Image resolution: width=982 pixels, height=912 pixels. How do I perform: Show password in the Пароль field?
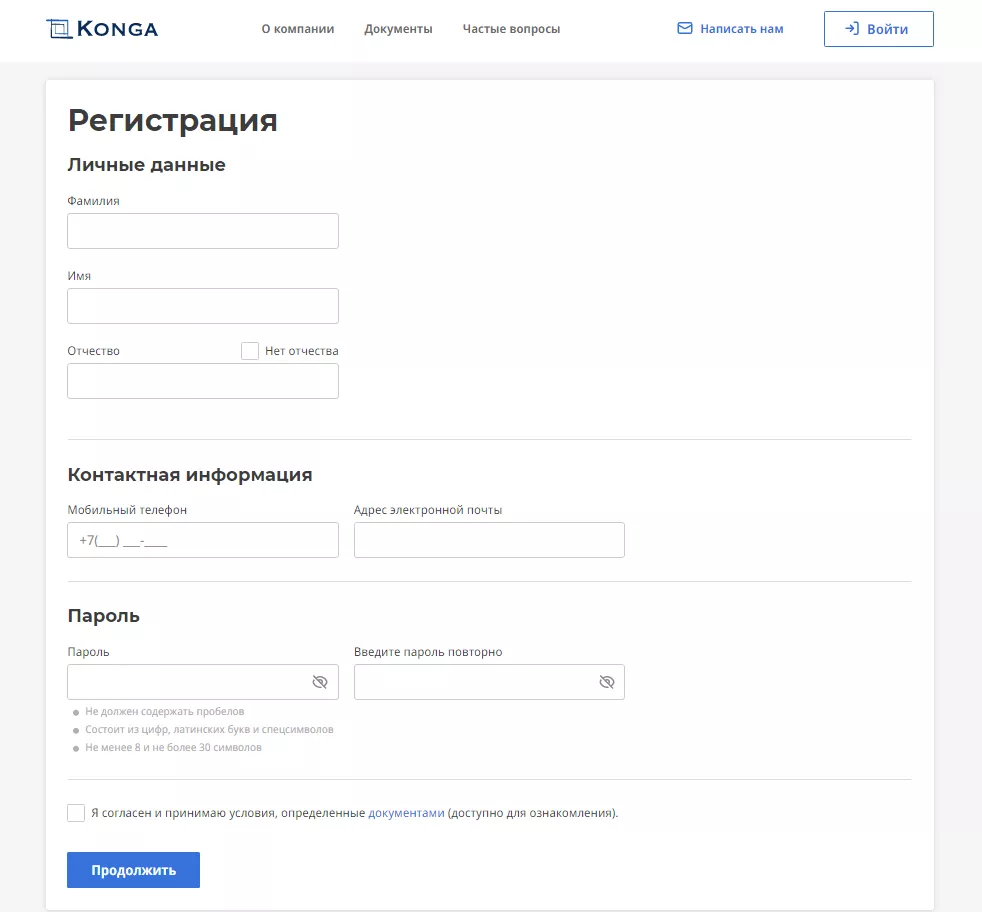[x=320, y=682]
